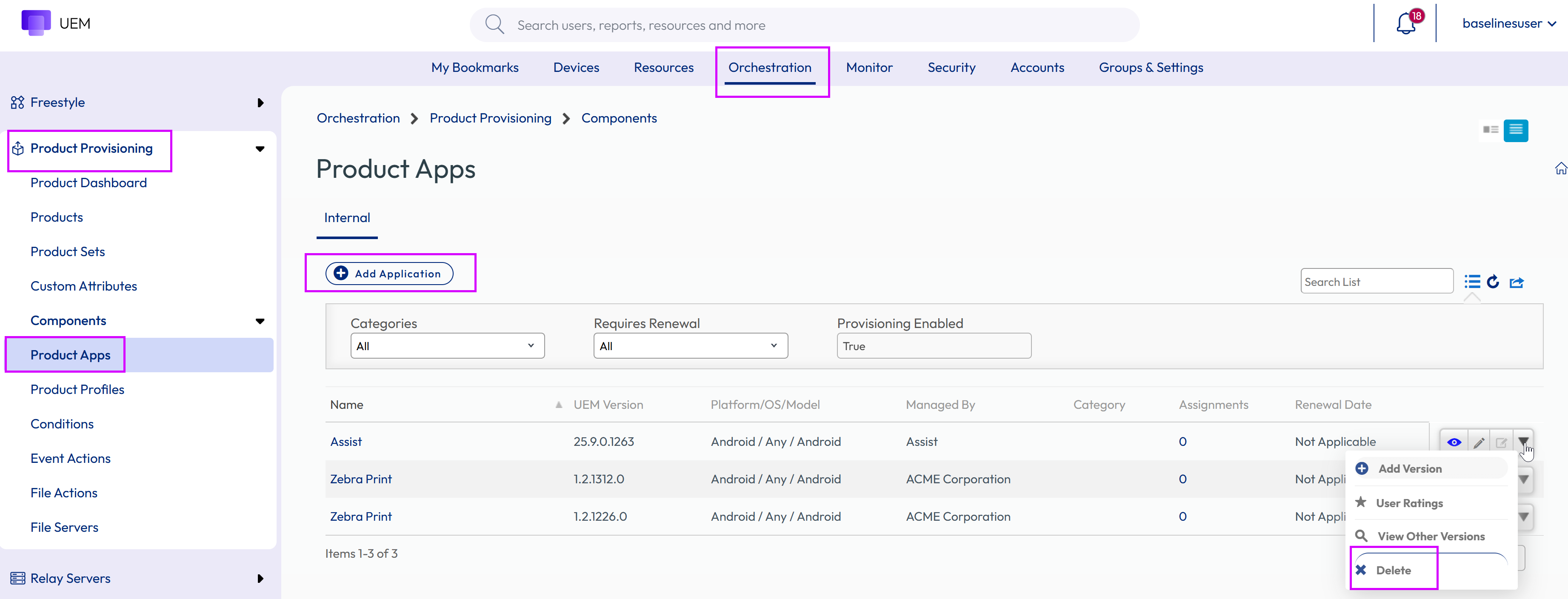Open Groups & Settings tab

(x=1151, y=68)
